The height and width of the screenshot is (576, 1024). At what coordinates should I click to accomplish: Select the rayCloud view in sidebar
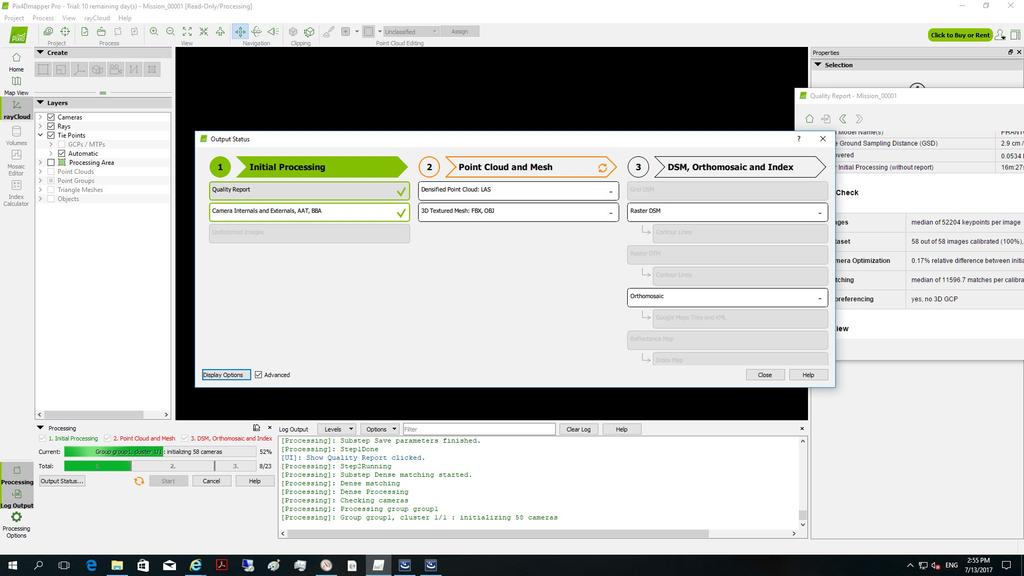16,109
